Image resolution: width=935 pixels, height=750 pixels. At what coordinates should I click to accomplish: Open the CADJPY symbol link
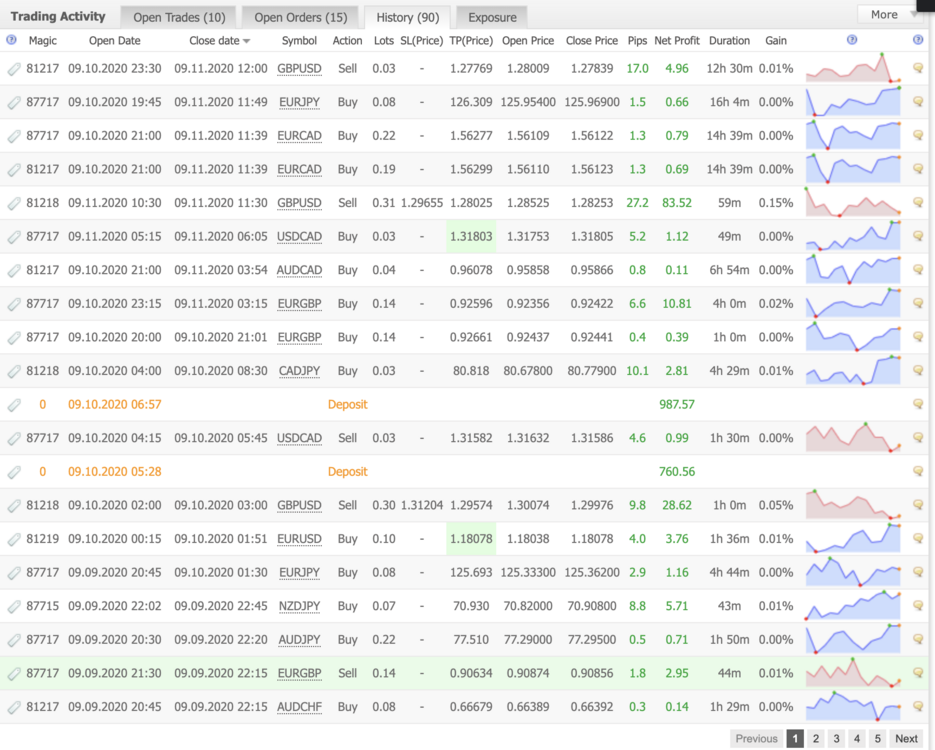[299, 371]
